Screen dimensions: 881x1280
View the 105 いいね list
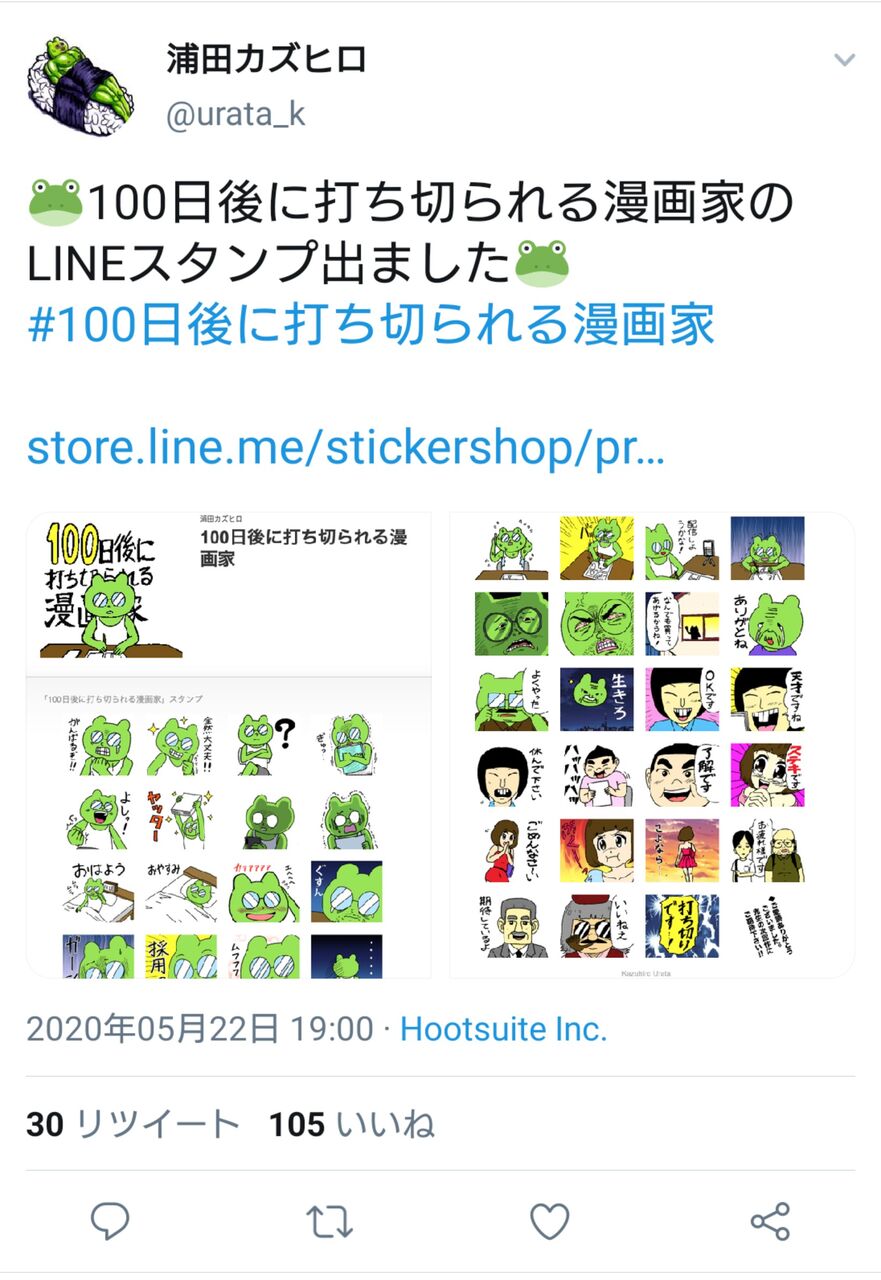point(351,1124)
